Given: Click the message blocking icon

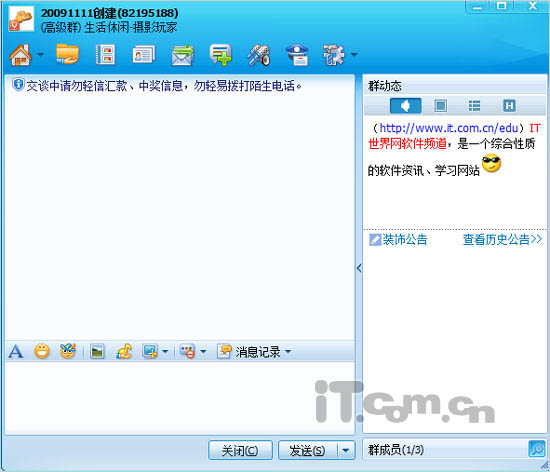Looking at the screenshot, I should 187,351.
